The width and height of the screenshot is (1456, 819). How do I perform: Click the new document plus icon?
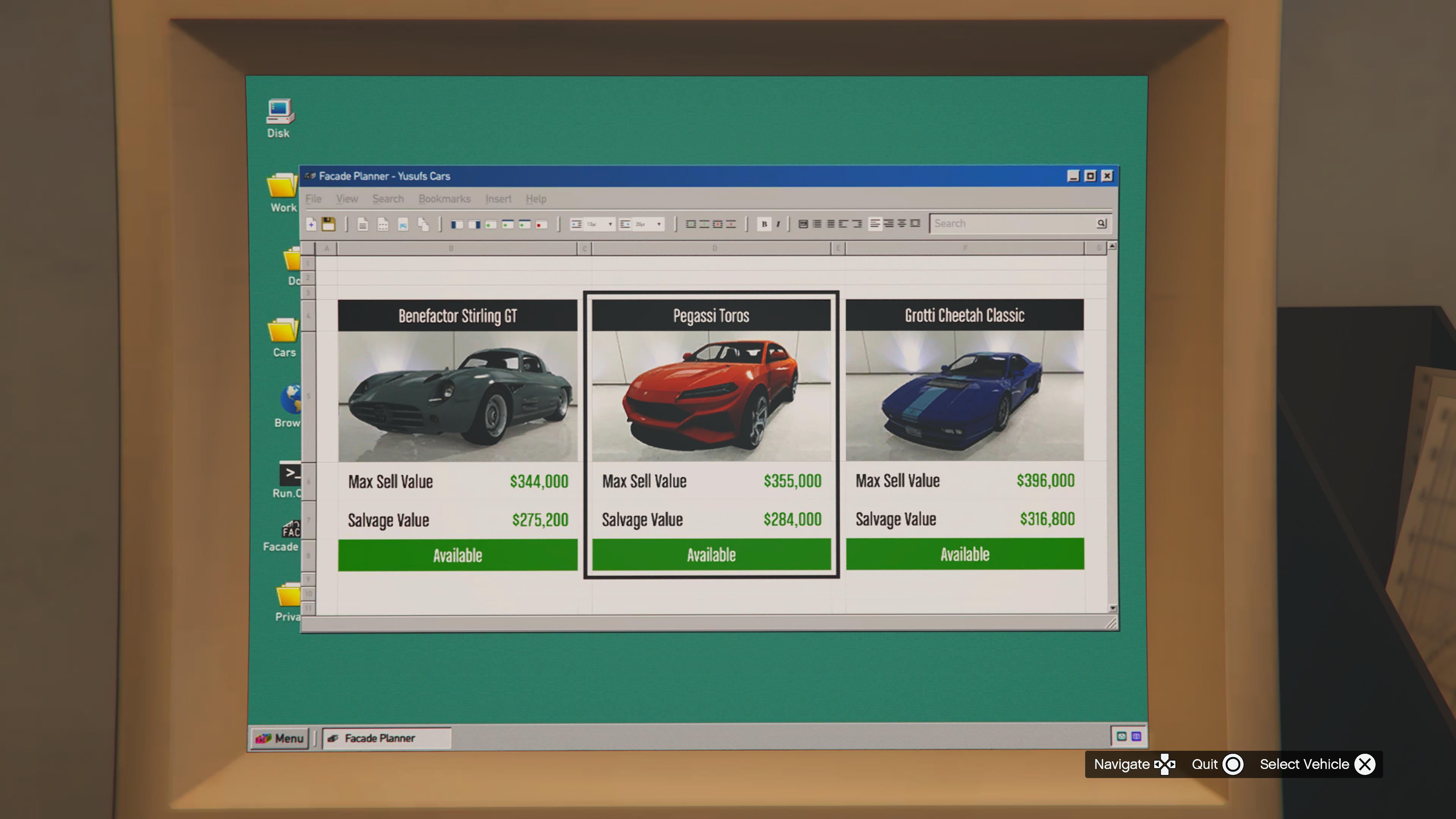[311, 224]
